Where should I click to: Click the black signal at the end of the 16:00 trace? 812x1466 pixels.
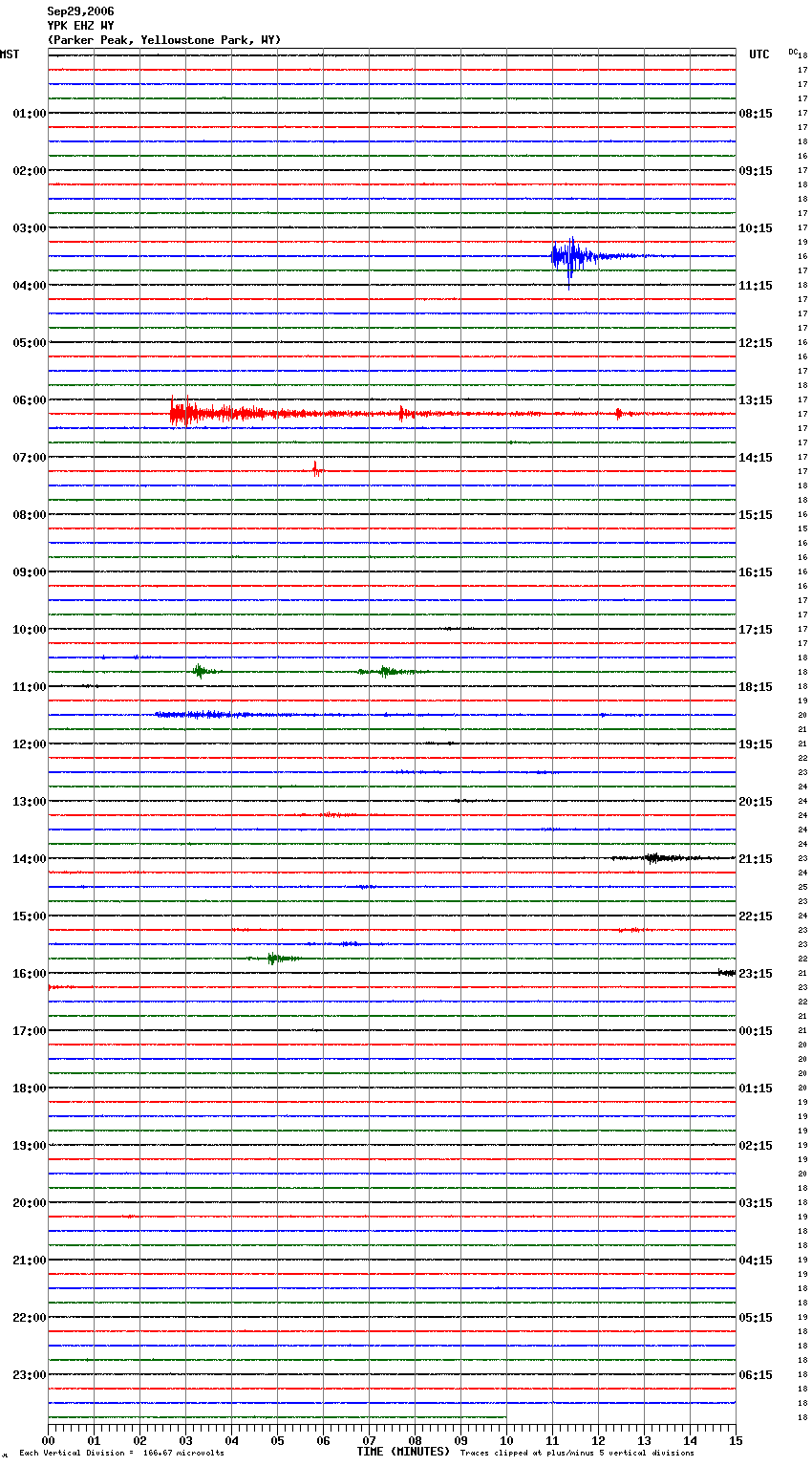tap(727, 972)
